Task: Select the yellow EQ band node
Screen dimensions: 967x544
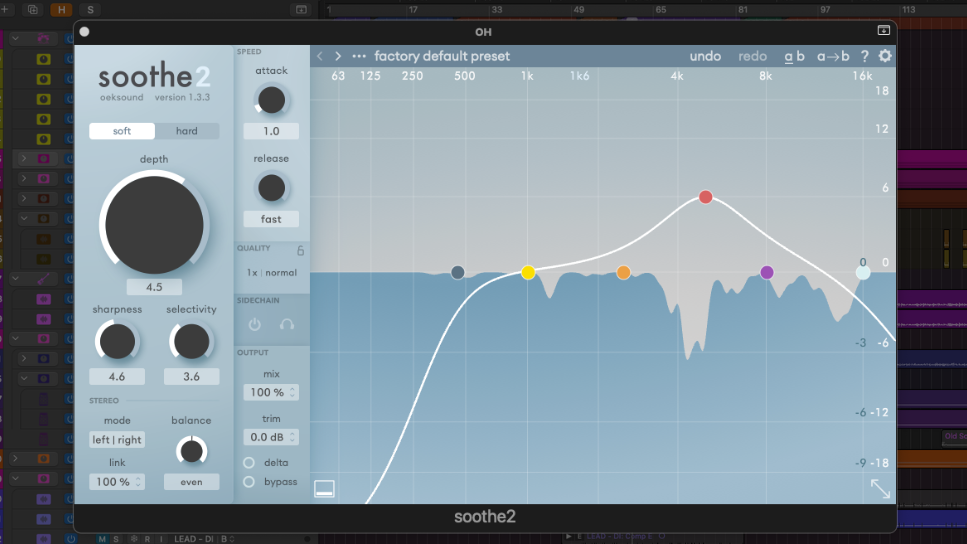Action: [x=528, y=273]
